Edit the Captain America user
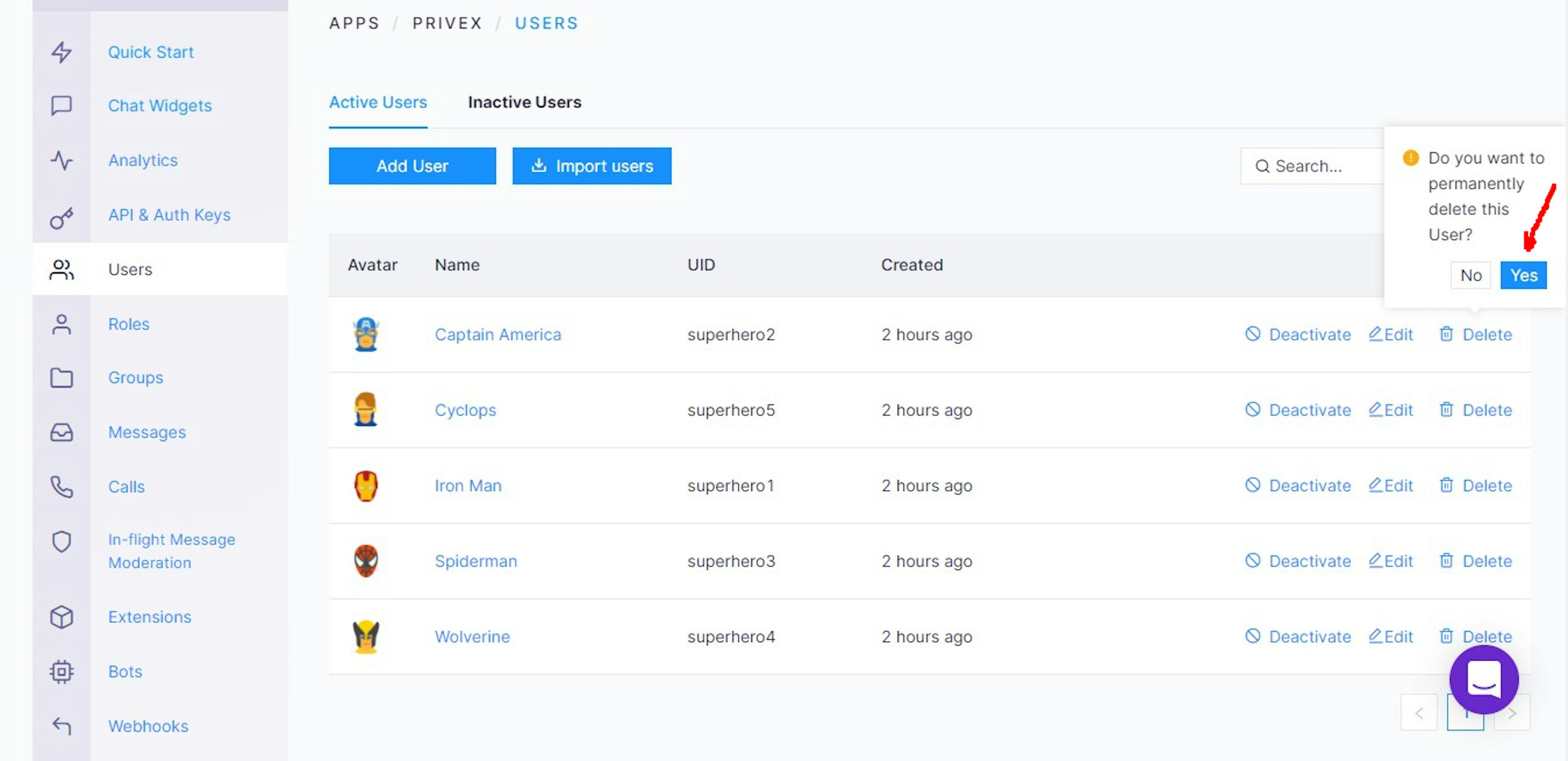The image size is (1568, 761). point(1391,335)
